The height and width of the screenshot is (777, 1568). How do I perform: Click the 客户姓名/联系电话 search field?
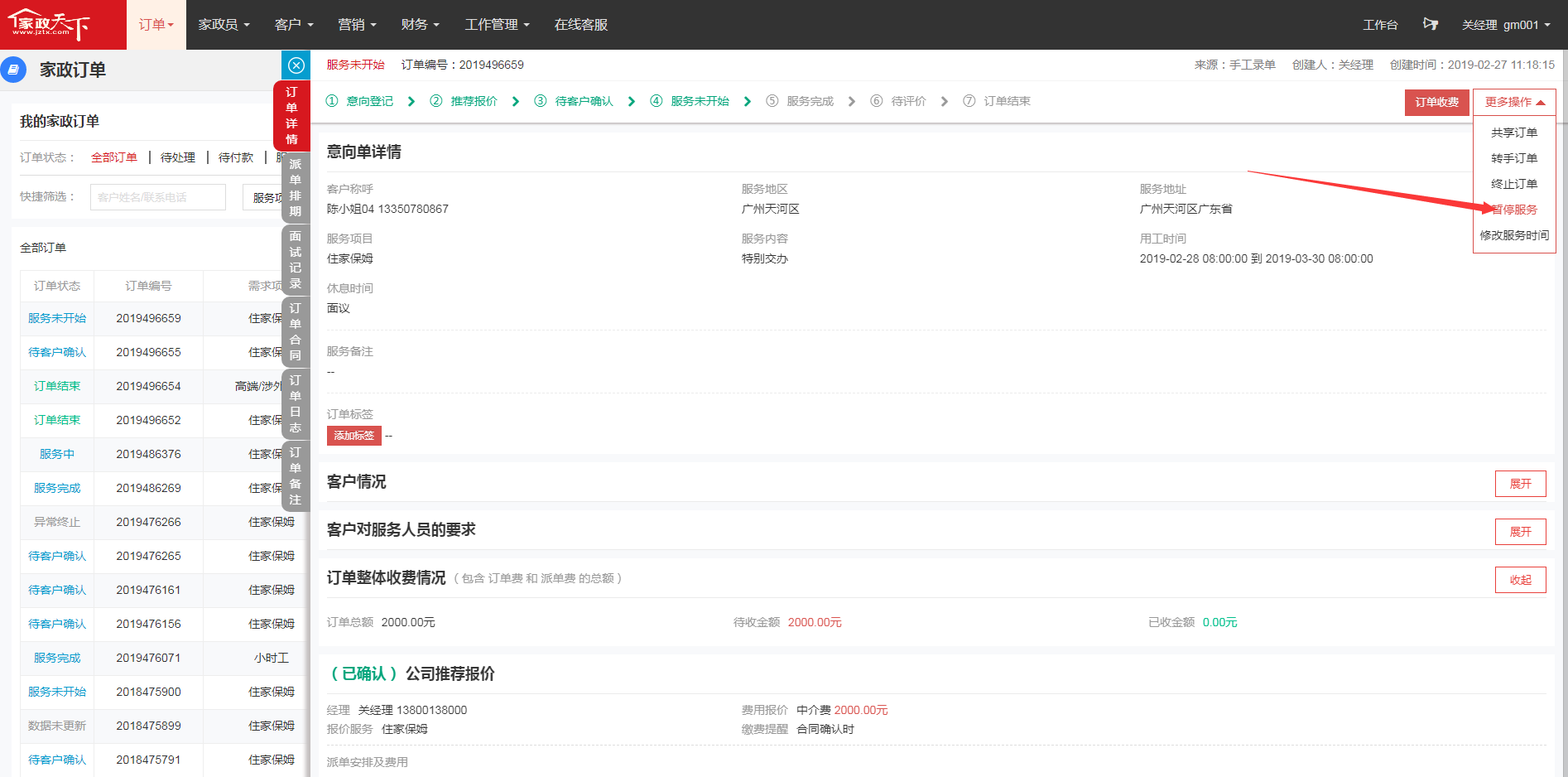(x=158, y=197)
